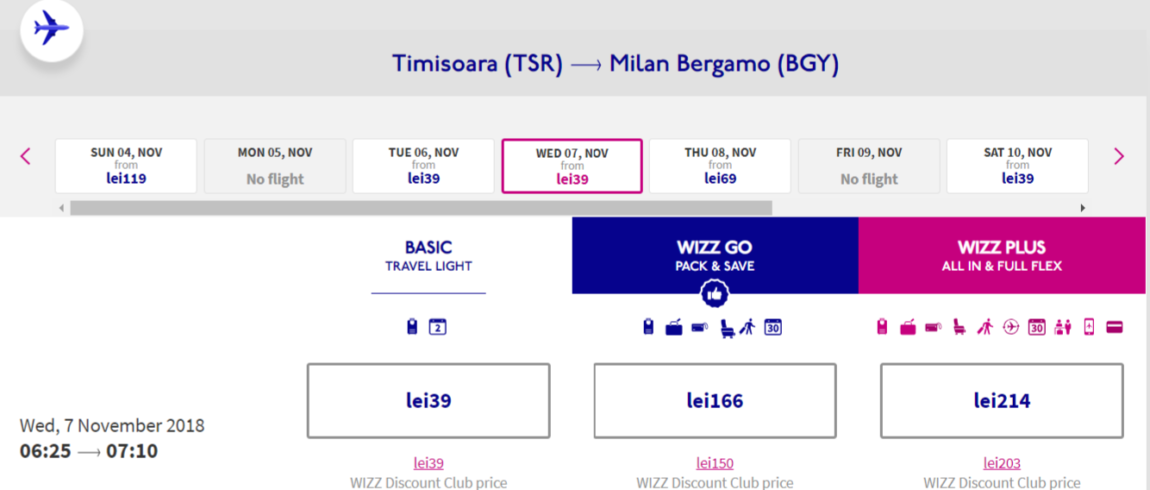
Task: Click the BASIC fare 2-day calendar icon
Action: click(437, 326)
